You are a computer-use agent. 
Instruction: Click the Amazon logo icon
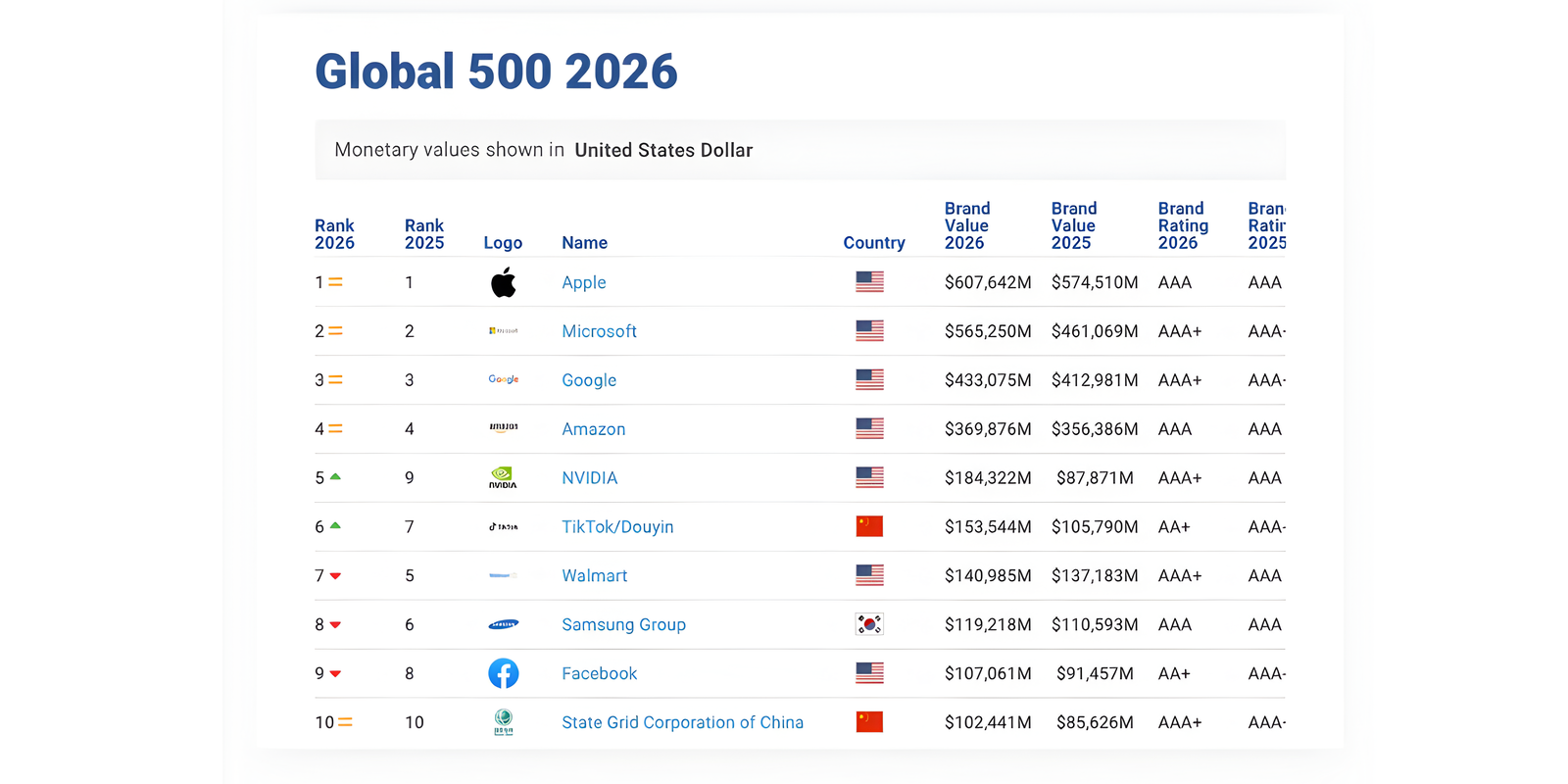tap(504, 428)
